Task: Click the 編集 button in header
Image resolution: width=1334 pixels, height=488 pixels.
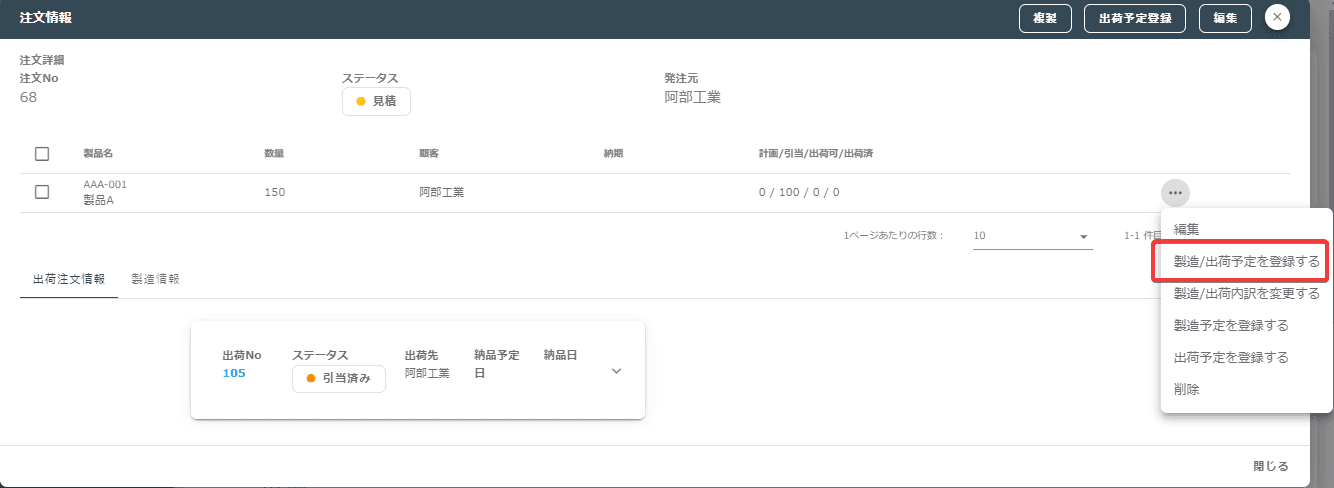Action: [x=1225, y=18]
